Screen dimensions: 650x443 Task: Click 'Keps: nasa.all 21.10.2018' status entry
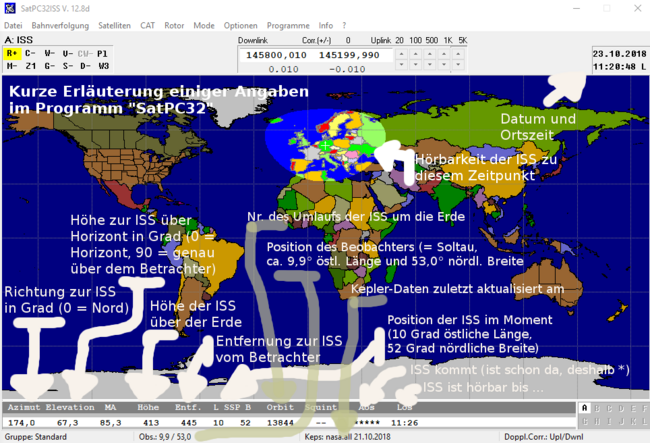pos(347,437)
